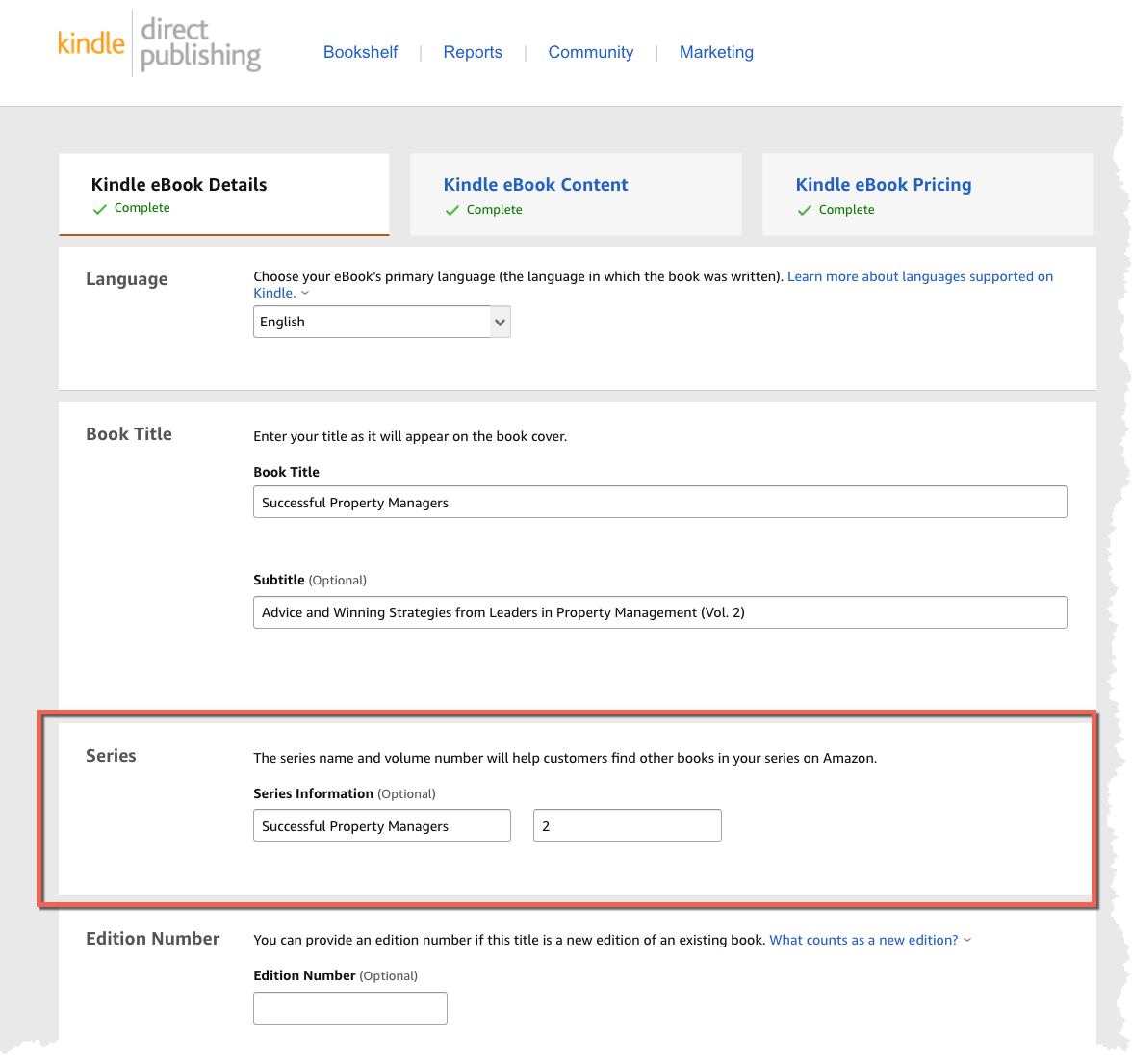
Task: Click the 'Series' section heading
Action: pyautogui.click(x=112, y=756)
